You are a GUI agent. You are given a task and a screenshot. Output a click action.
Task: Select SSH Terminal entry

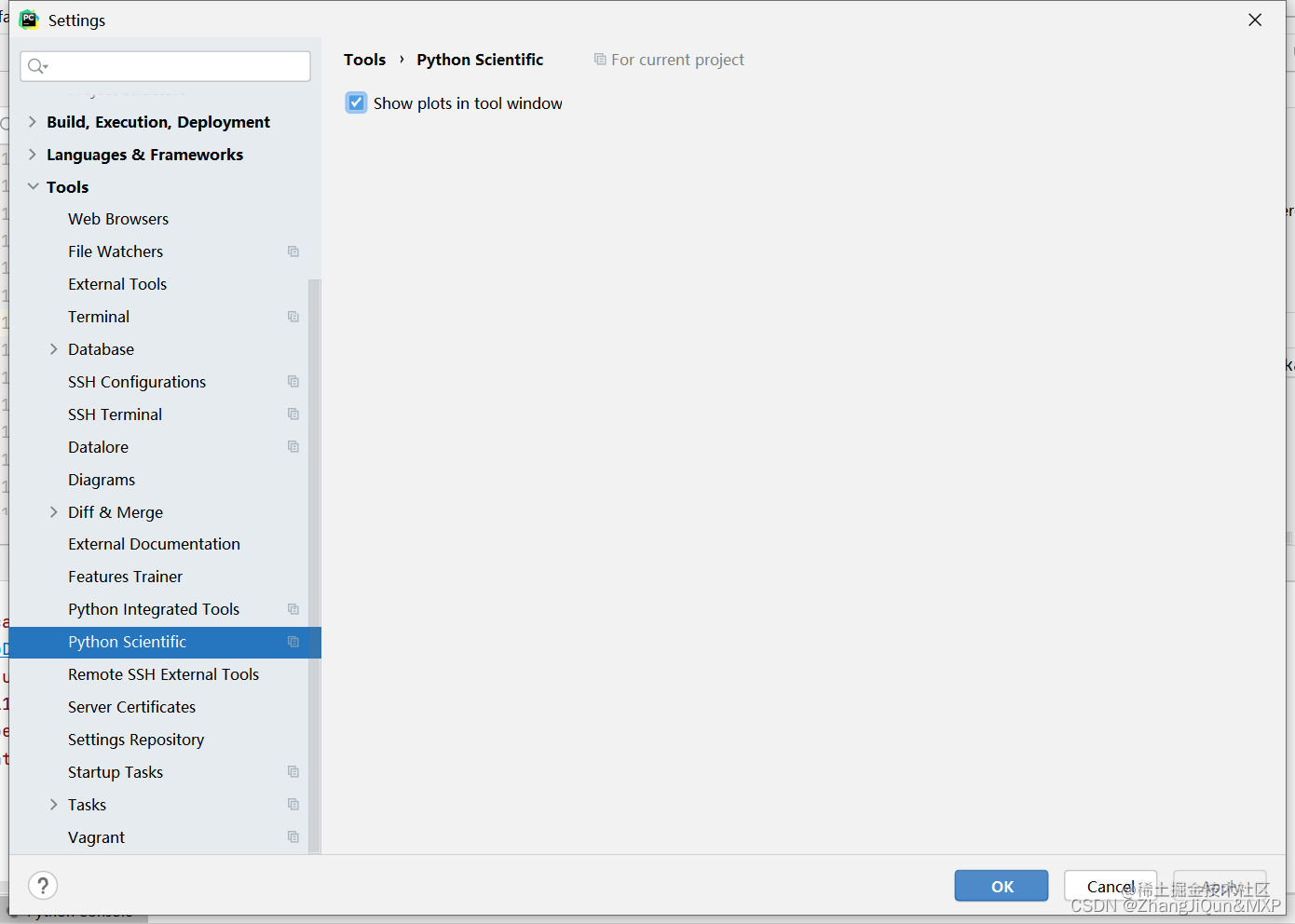tap(115, 414)
